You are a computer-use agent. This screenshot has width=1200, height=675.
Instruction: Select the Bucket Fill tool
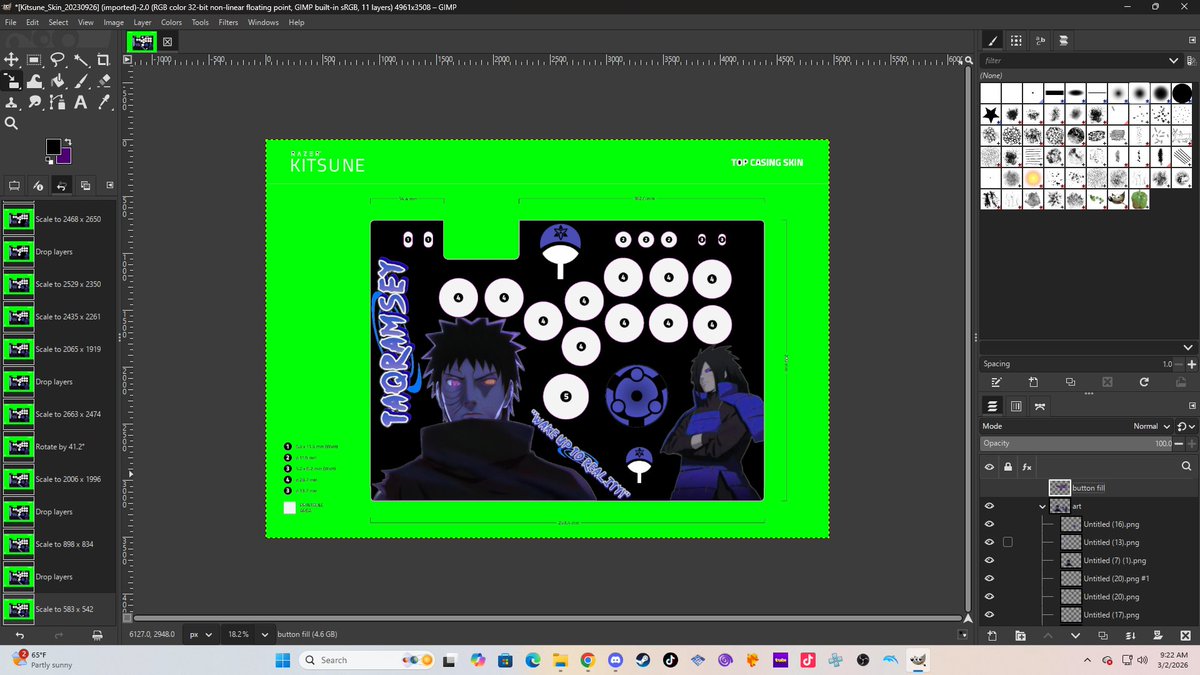pyautogui.click(x=57, y=81)
